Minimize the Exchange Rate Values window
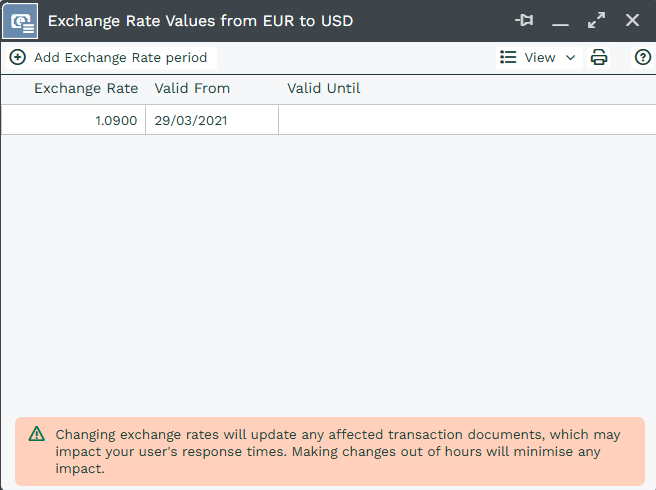This screenshot has width=656, height=490. [x=560, y=21]
